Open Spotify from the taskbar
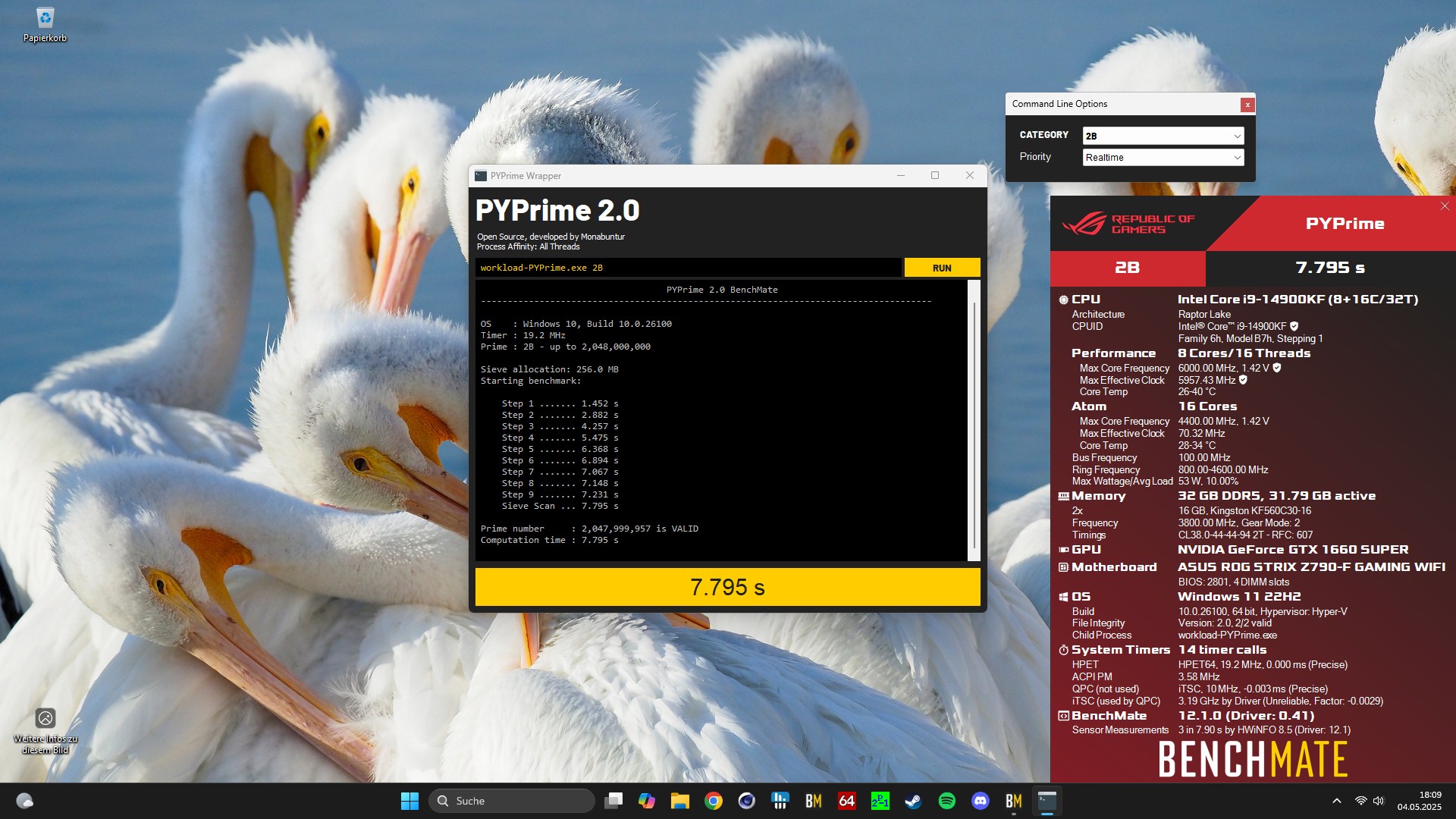The height and width of the screenshot is (819, 1456). (947, 801)
